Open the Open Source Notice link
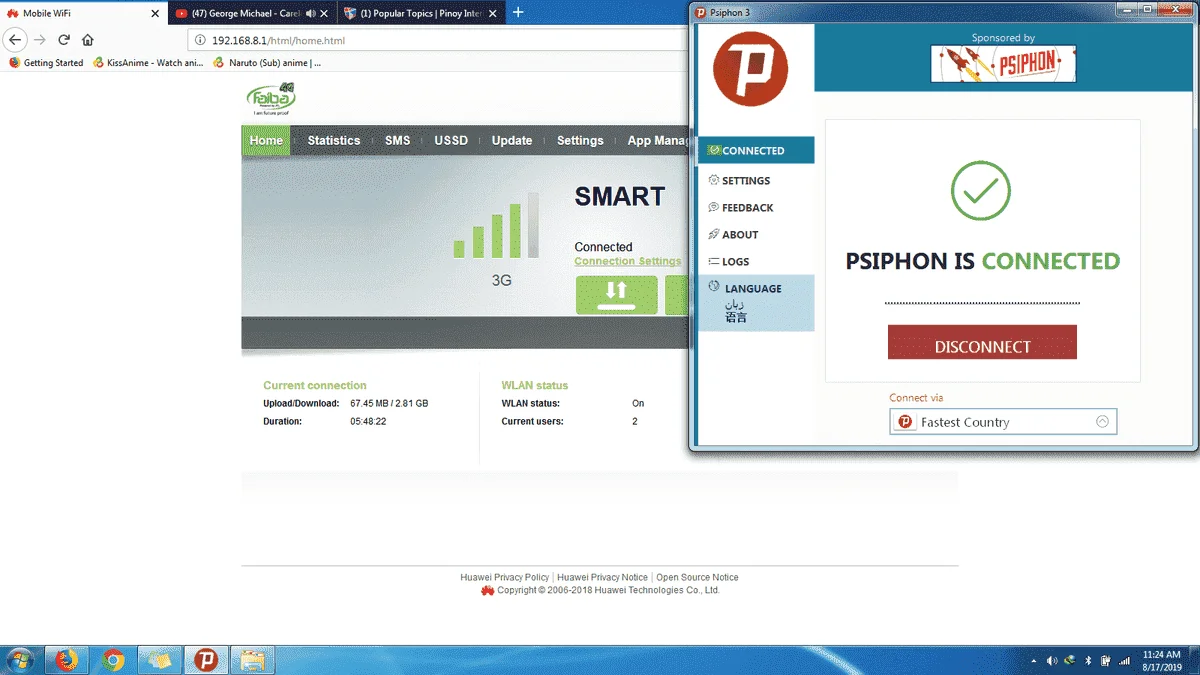 pos(697,577)
